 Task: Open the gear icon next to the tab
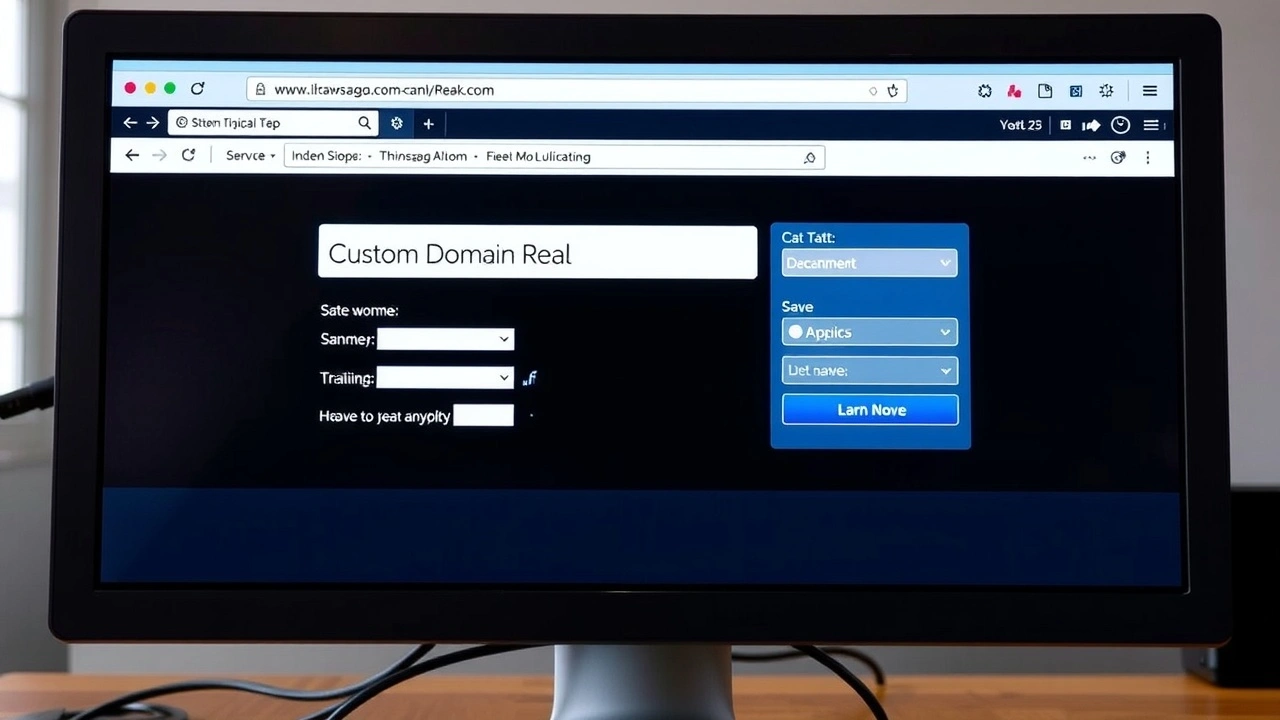397,123
